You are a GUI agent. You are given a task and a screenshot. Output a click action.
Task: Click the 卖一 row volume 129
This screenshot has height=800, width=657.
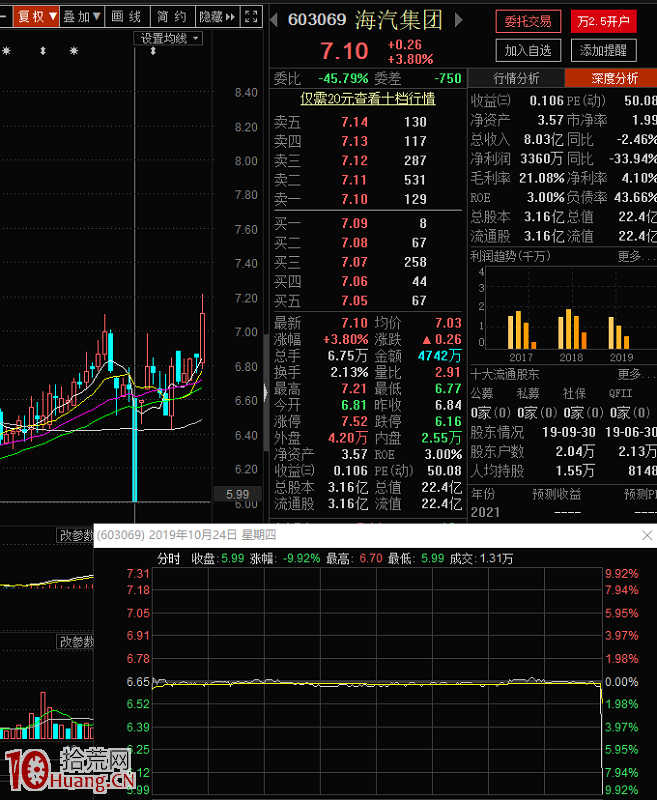[x=415, y=199]
